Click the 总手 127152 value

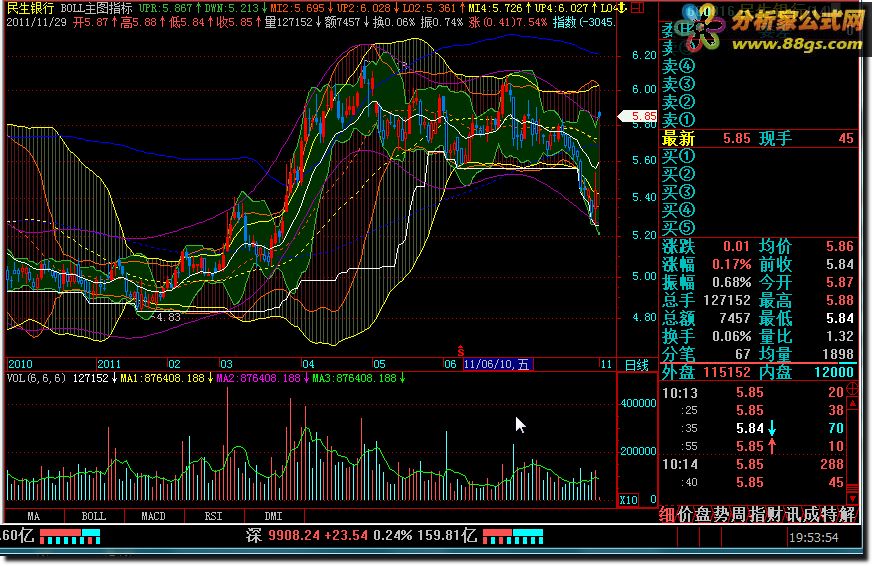pyautogui.click(x=727, y=301)
